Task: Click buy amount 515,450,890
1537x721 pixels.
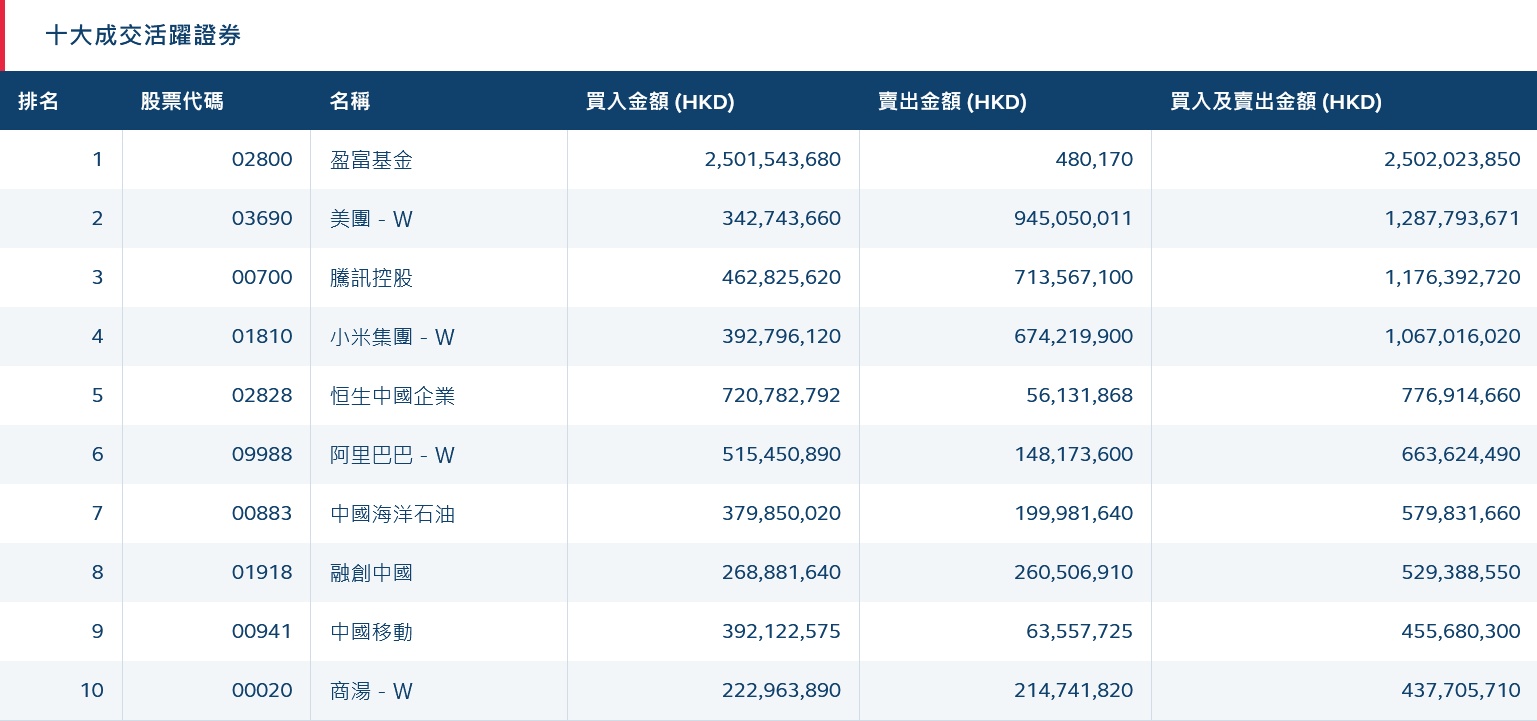Action: [x=782, y=455]
